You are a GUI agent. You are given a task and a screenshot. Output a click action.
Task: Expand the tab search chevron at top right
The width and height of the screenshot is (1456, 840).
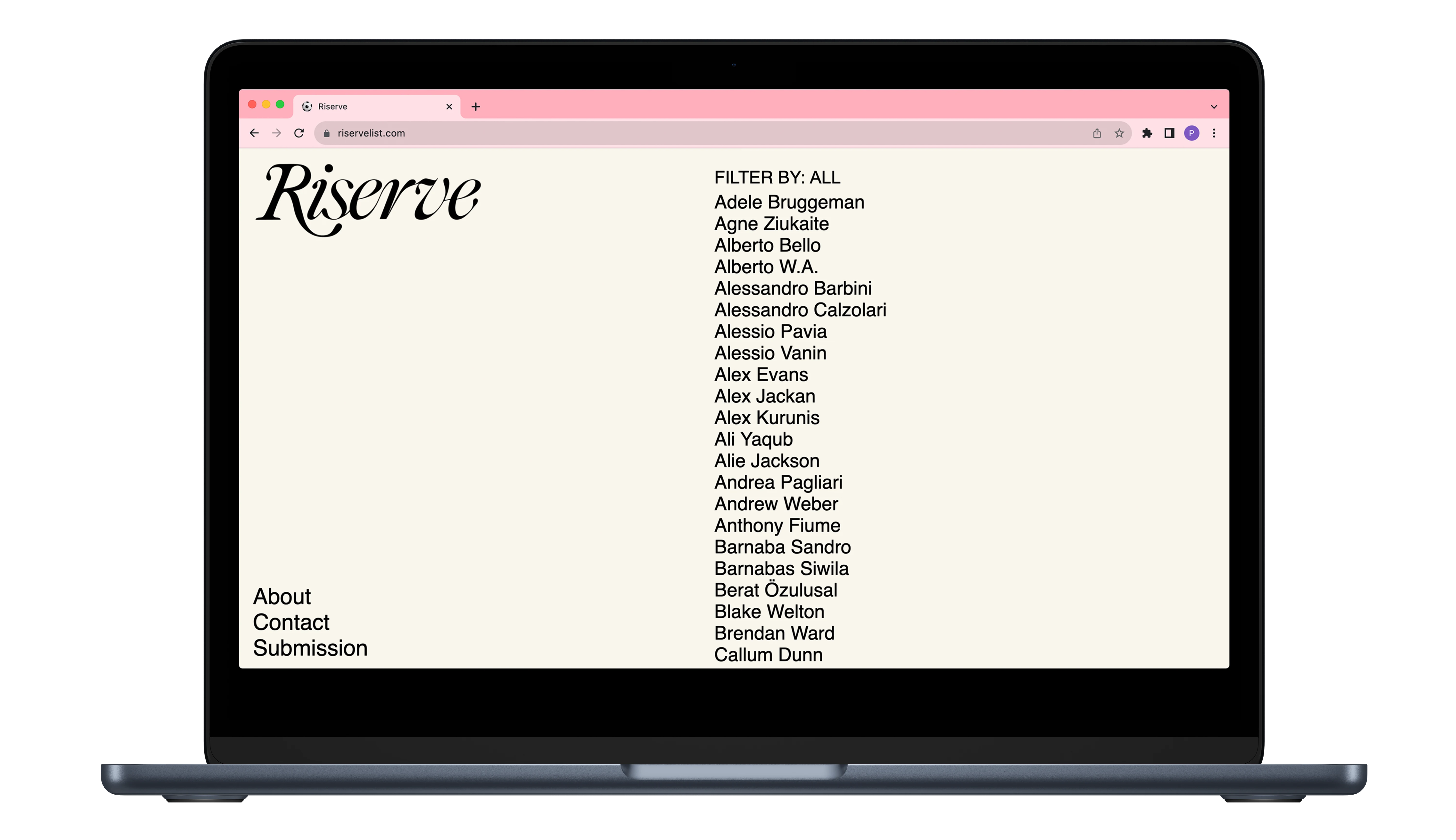(x=1214, y=107)
